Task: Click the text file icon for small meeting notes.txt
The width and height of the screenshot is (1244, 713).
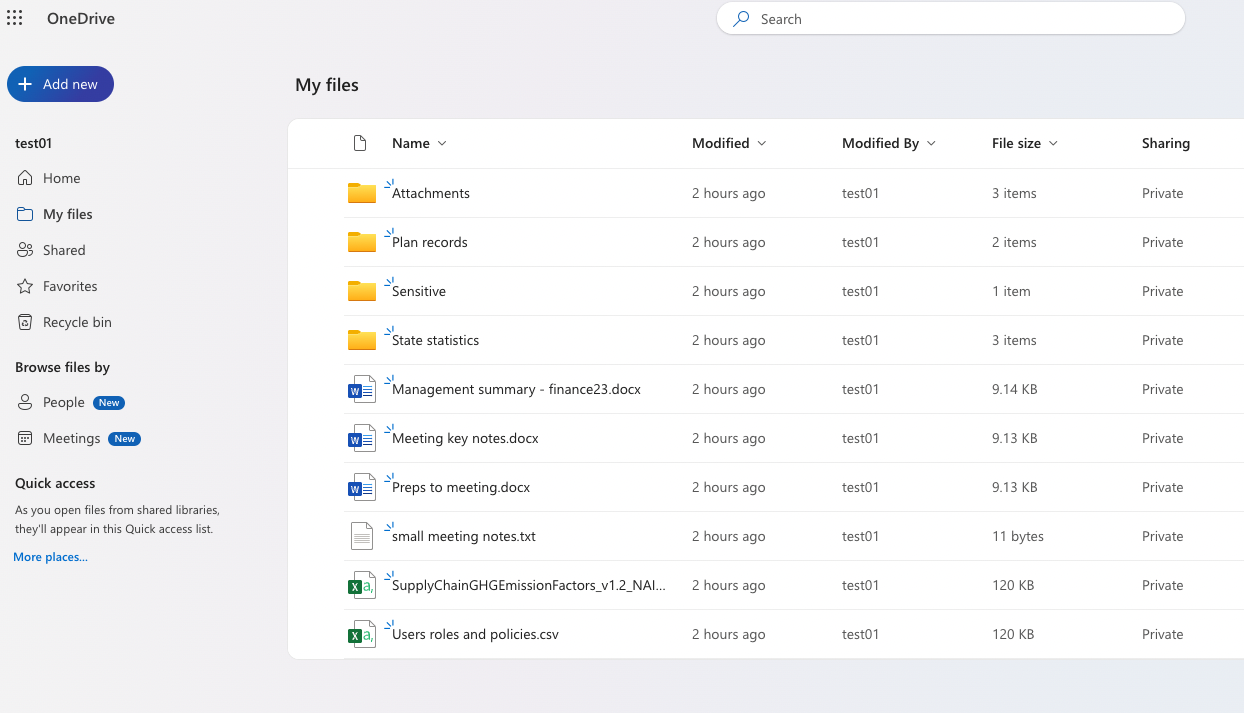Action: pyautogui.click(x=361, y=536)
